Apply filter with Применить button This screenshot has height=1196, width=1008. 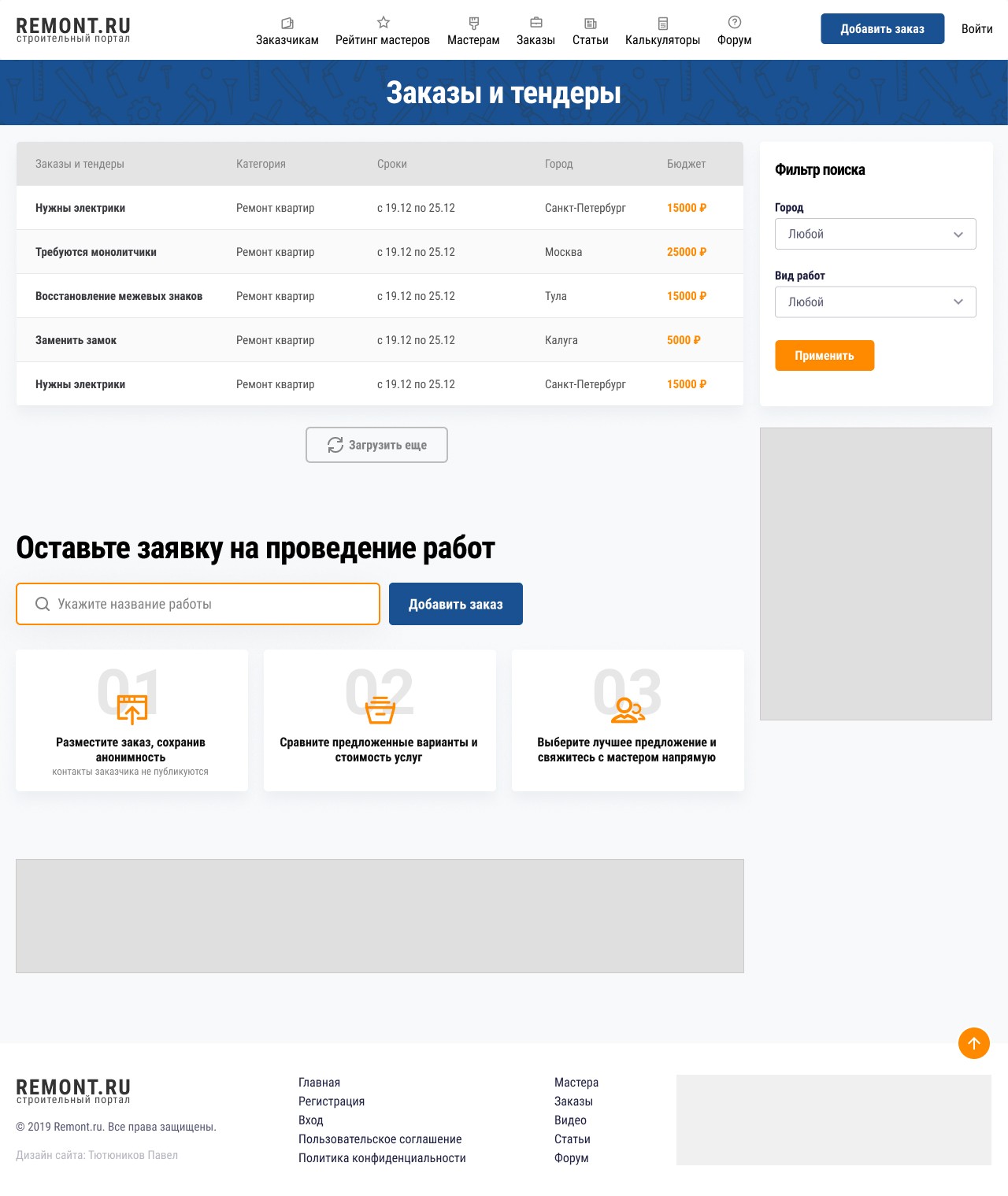[825, 355]
